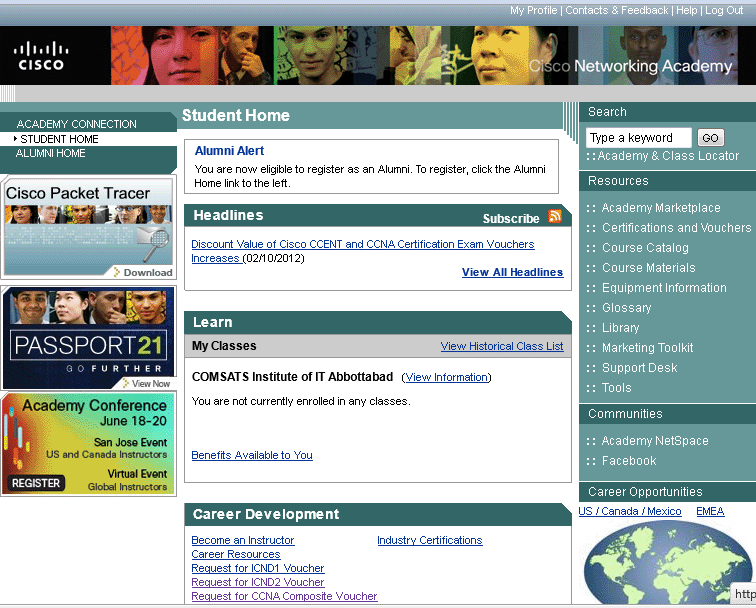This screenshot has height=608, width=756.
Task: Click the Alumni Alert heading
Action: (x=229, y=151)
